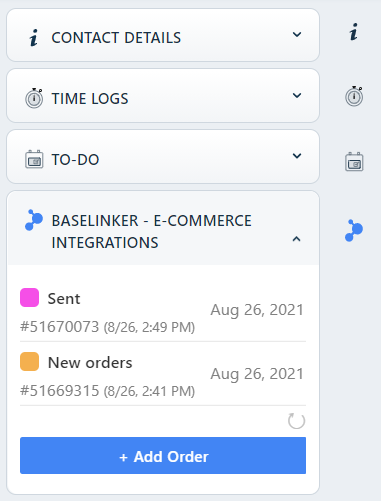Click the orange New orders swatch
381x501 pixels.
point(29,361)
